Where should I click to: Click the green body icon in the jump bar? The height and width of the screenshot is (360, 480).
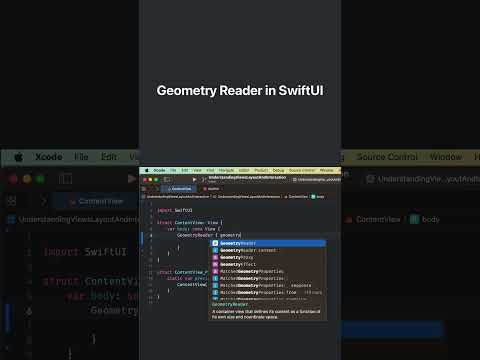coord(313,197)
